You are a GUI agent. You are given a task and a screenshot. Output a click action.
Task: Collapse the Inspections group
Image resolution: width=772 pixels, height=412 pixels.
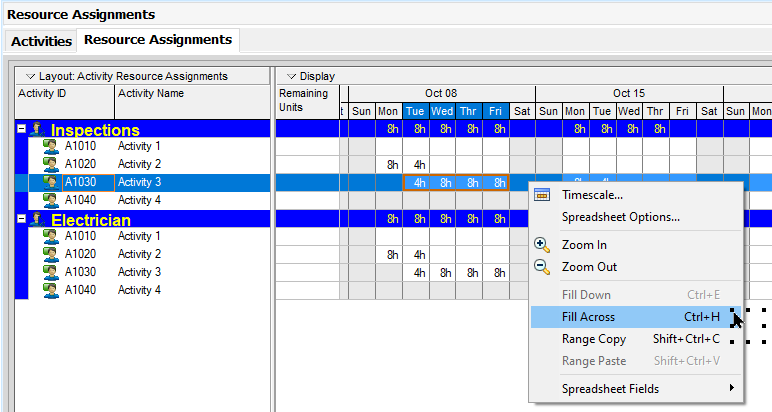pos(22,129)
